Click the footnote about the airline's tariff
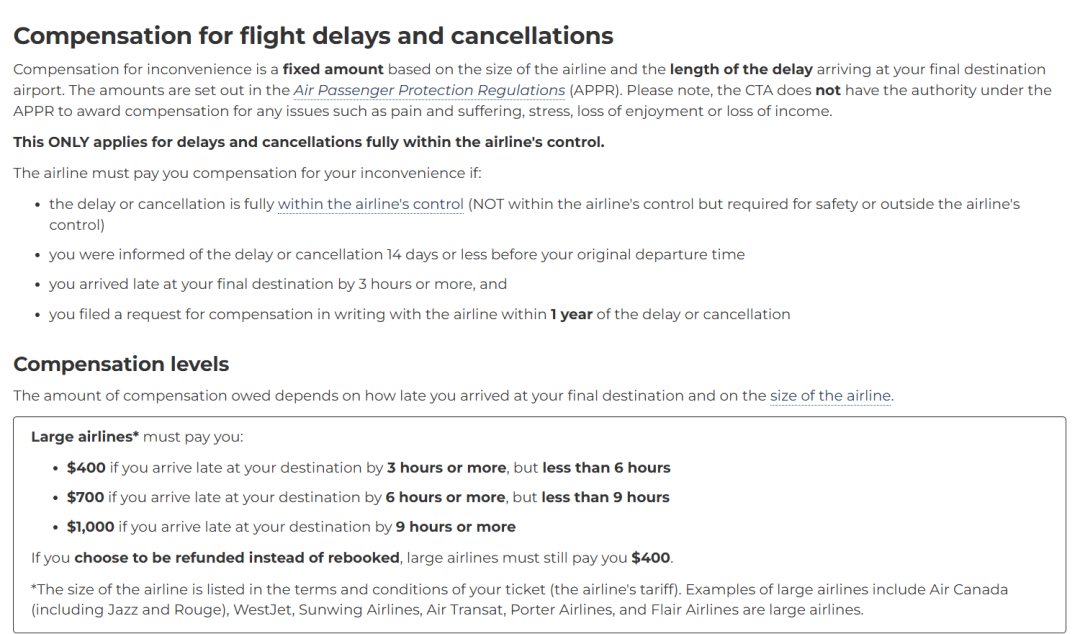1080x634 pixels. [519, 600]
